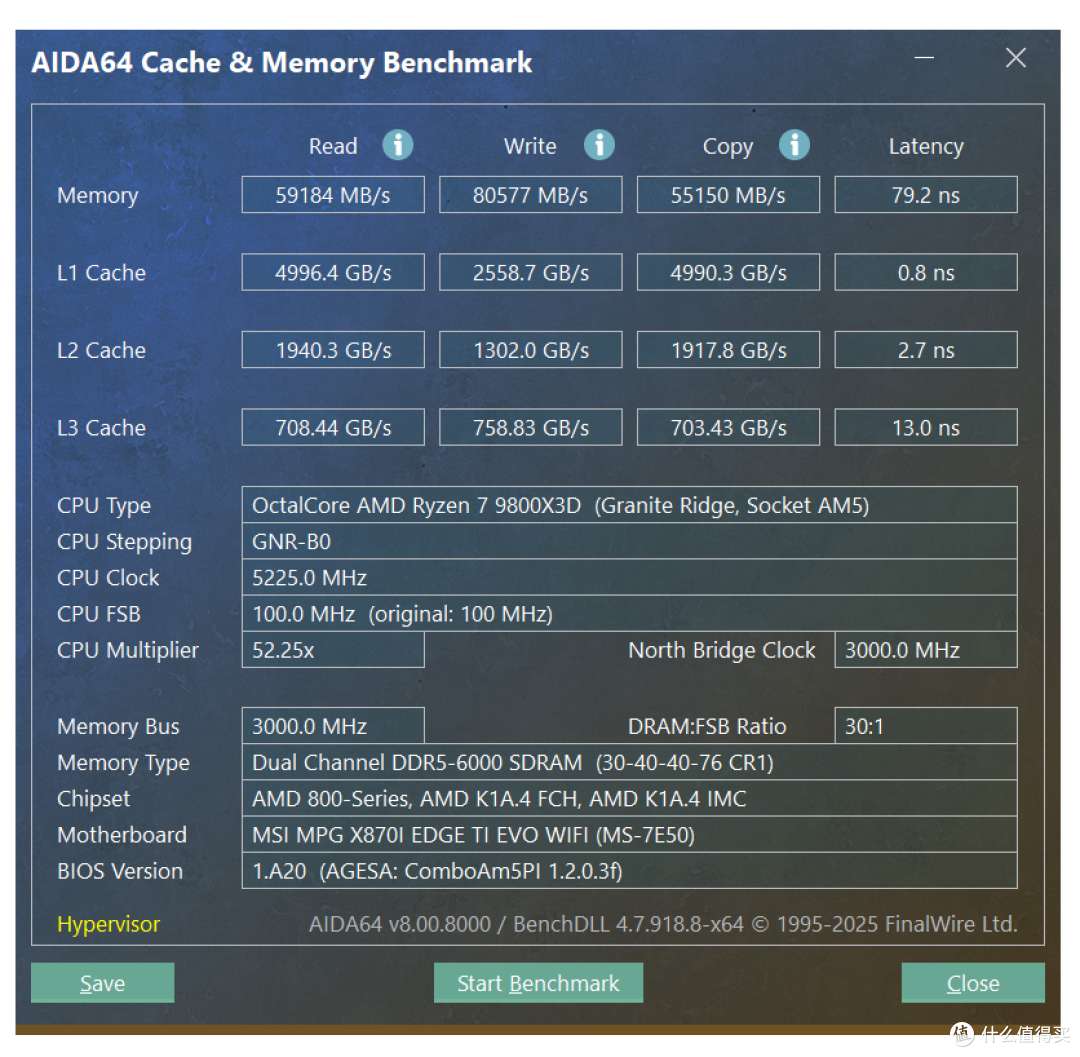This screenshot has height=1057, width=1080.
Task: Click the L1 Cache row label
Action: click(x=101, y=273)
